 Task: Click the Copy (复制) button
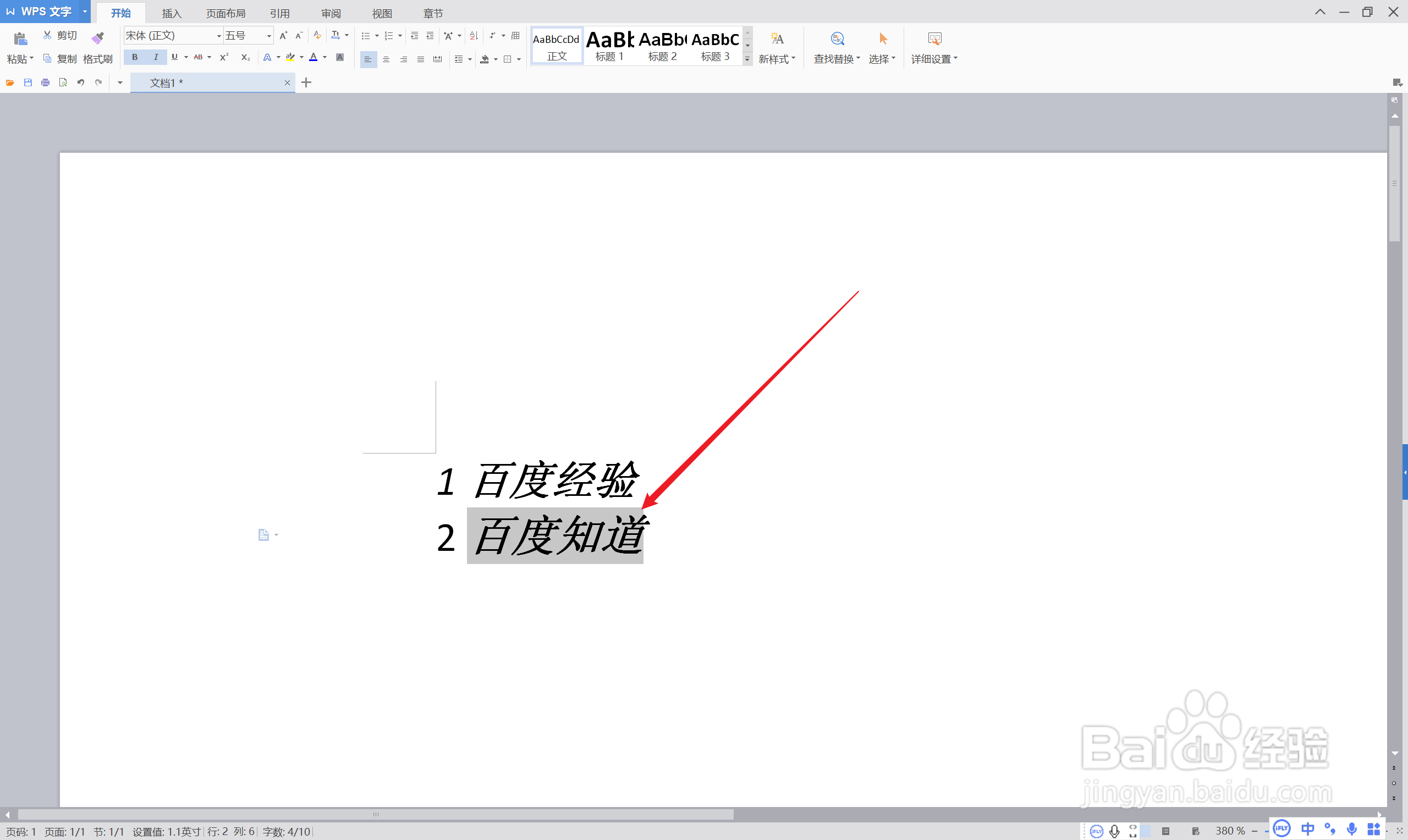(60, 59)
